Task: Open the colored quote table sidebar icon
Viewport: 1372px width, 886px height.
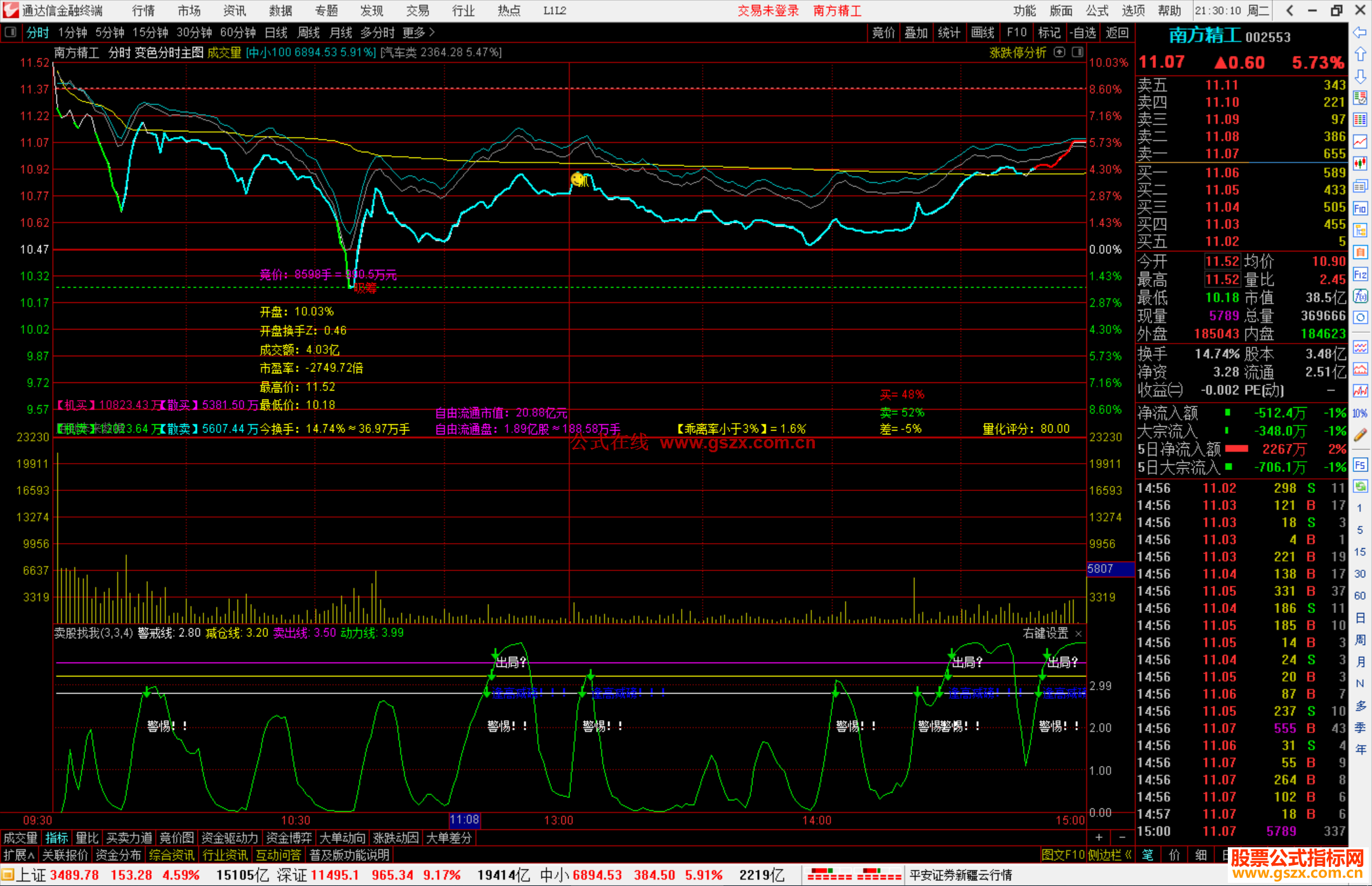Action: point(1360,120)
